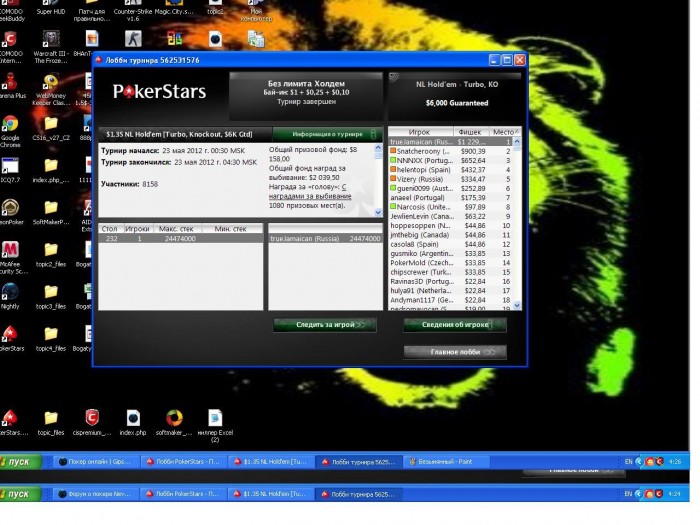Select gueni0099 player row
This screenshot has height=525, width=700.
(x=450, y=189)
